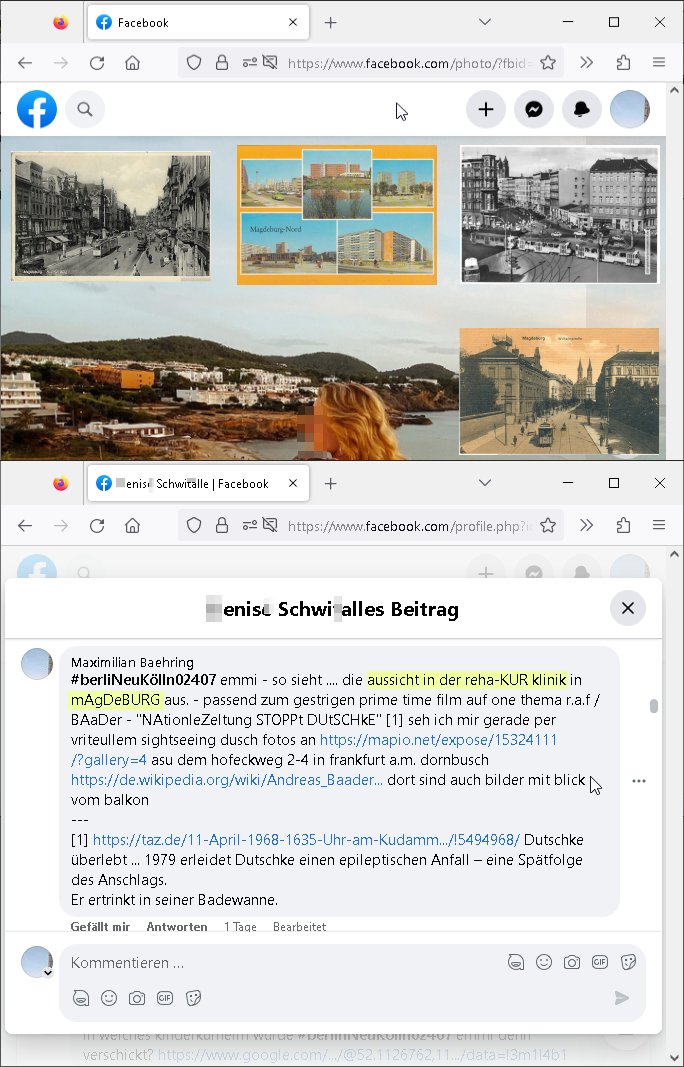Open permissions icon in bottom URL bar
Viewport: 684px width, 1067px height.
click(250, 525)
